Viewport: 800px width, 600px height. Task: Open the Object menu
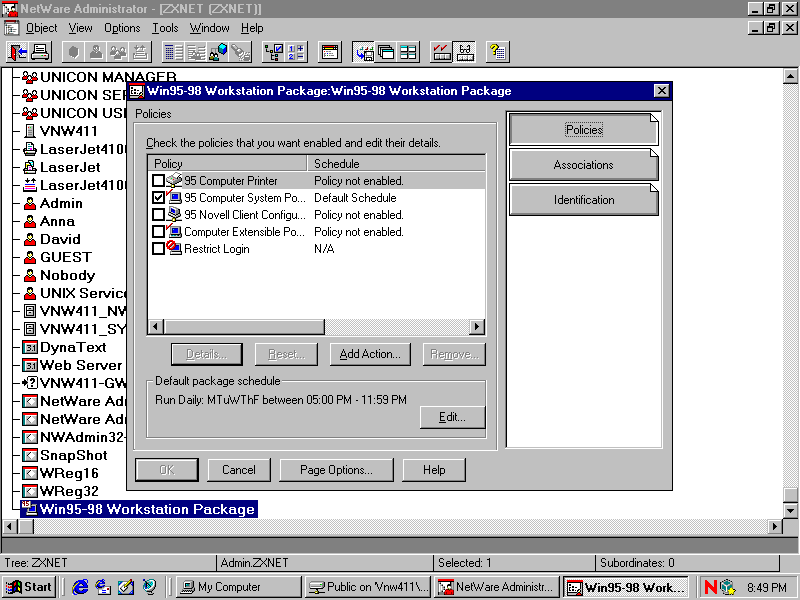41,28
